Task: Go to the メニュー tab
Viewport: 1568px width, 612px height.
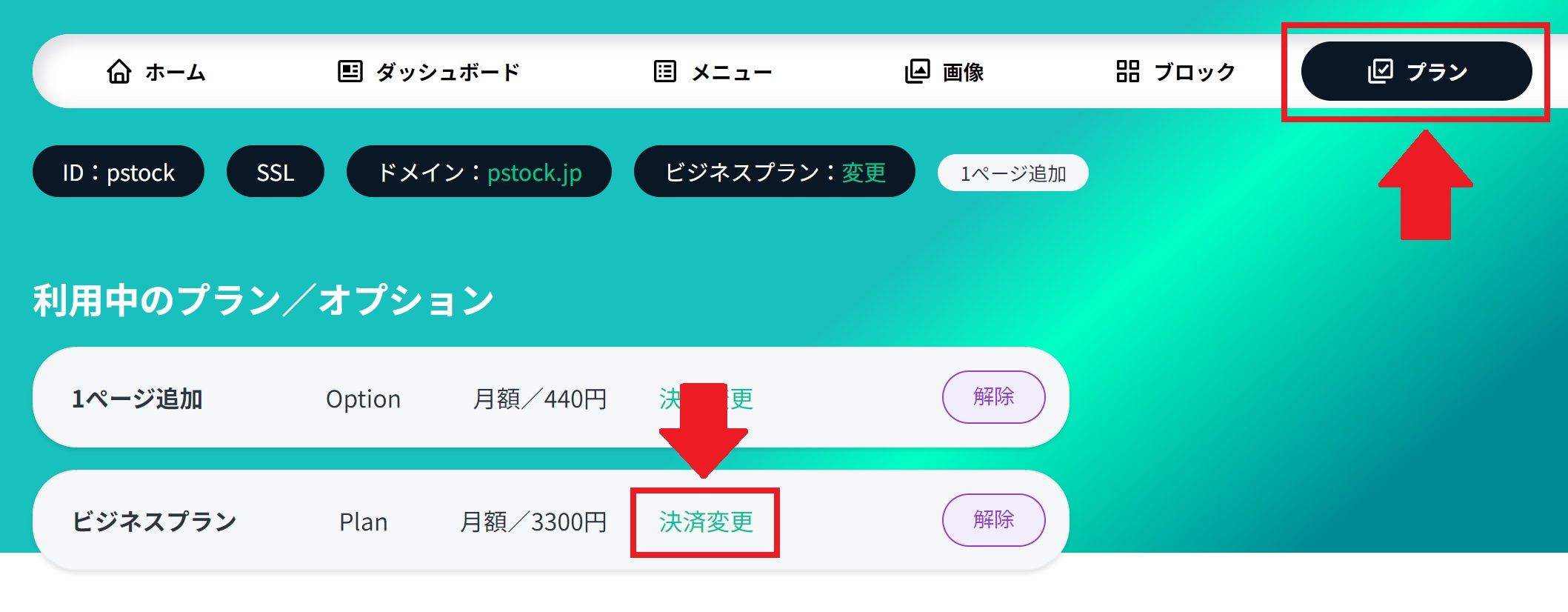Action: point(713,72)
